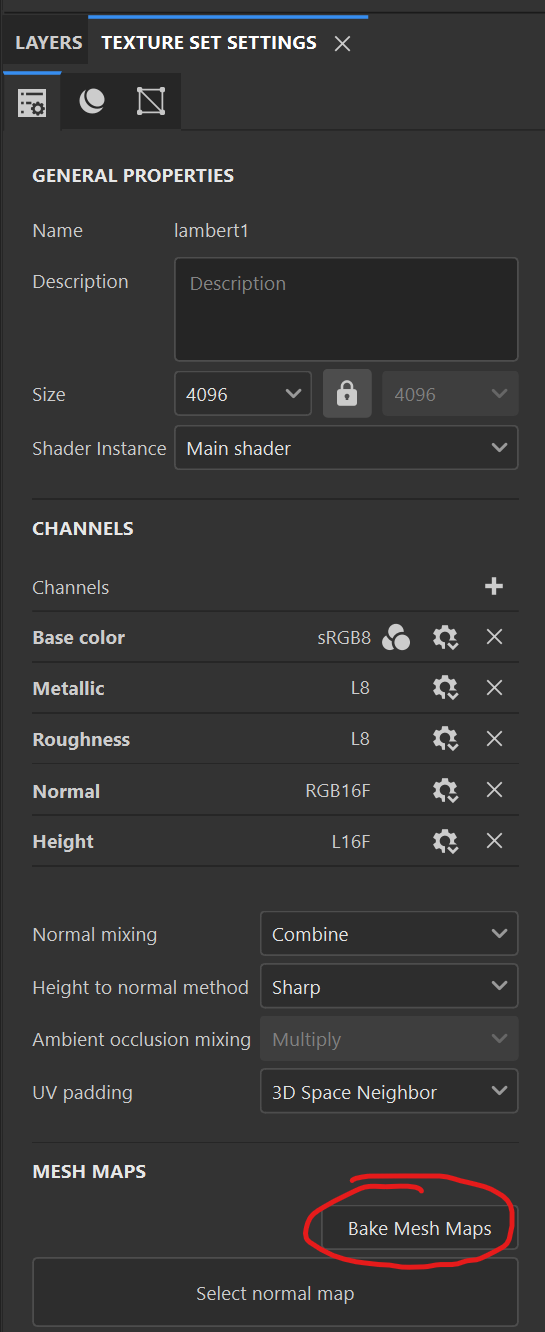Remove the Base color channel

click(494, 637)
